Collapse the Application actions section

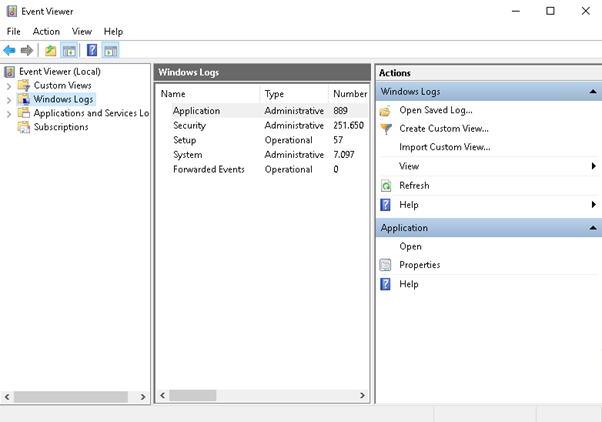(x=593, y=228)
